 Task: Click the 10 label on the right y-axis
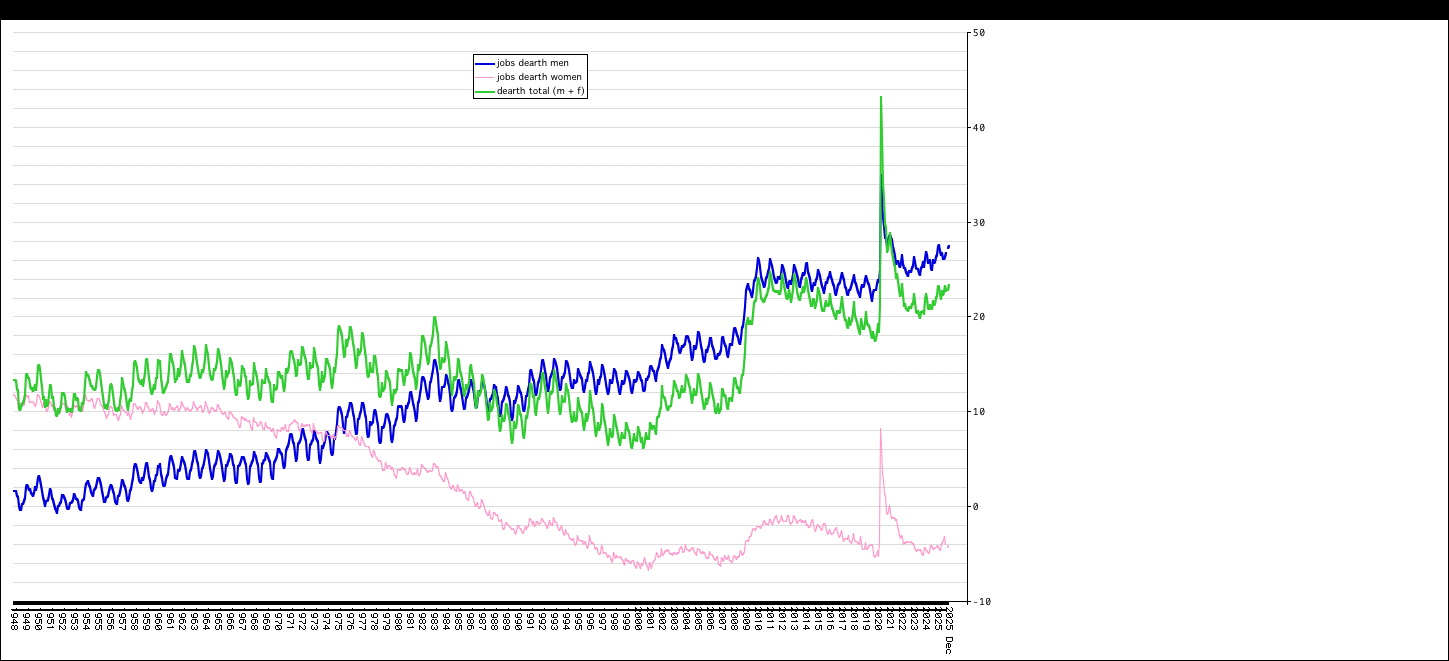point(979,412)
